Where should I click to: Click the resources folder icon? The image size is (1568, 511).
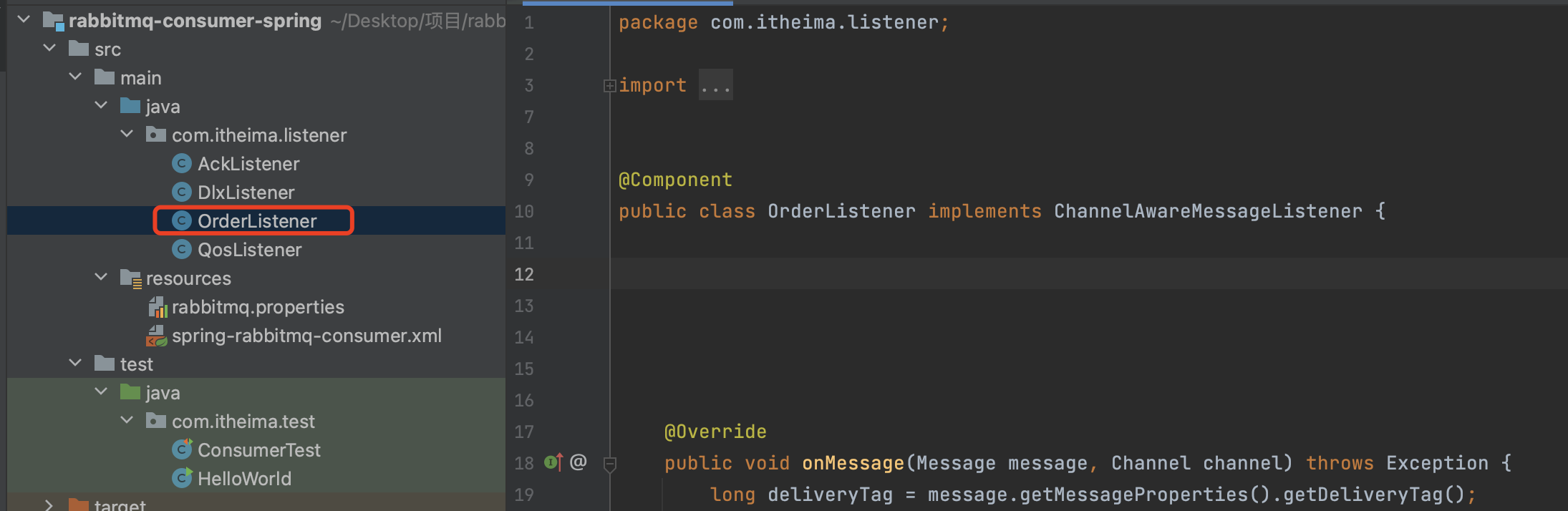click(130, 278)
